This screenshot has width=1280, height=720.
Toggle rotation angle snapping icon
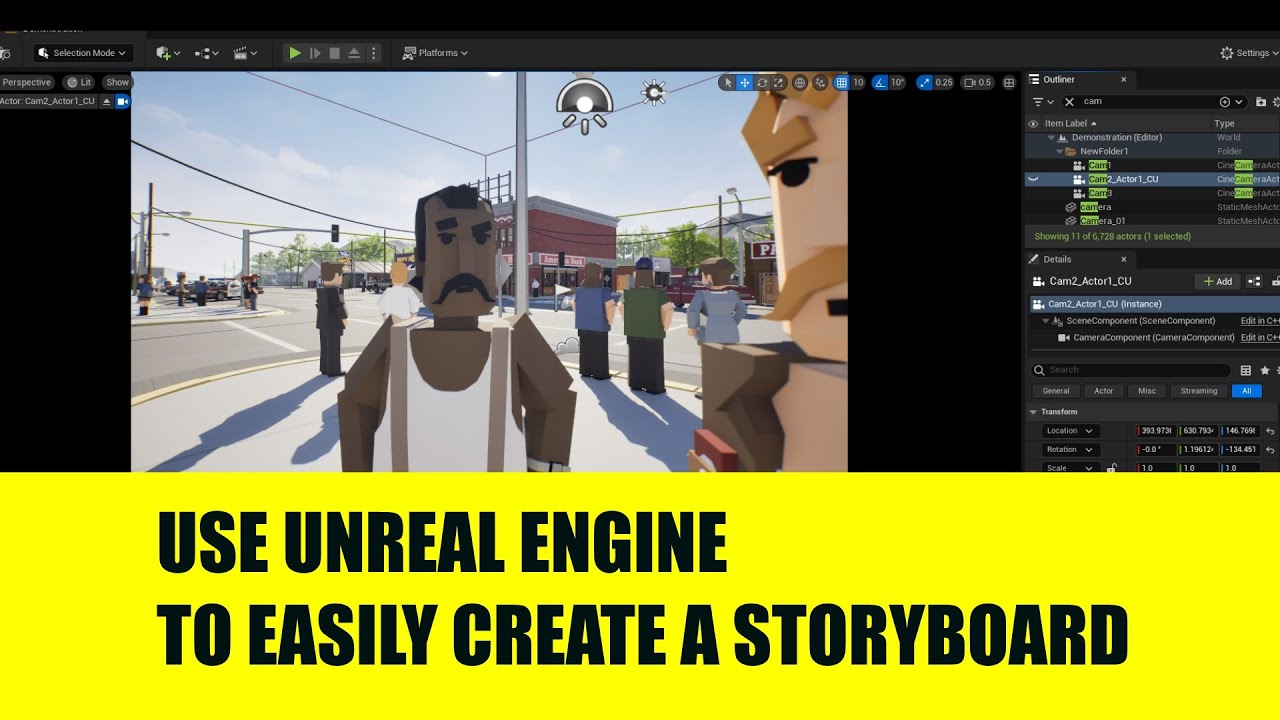[x=880, y=82]
